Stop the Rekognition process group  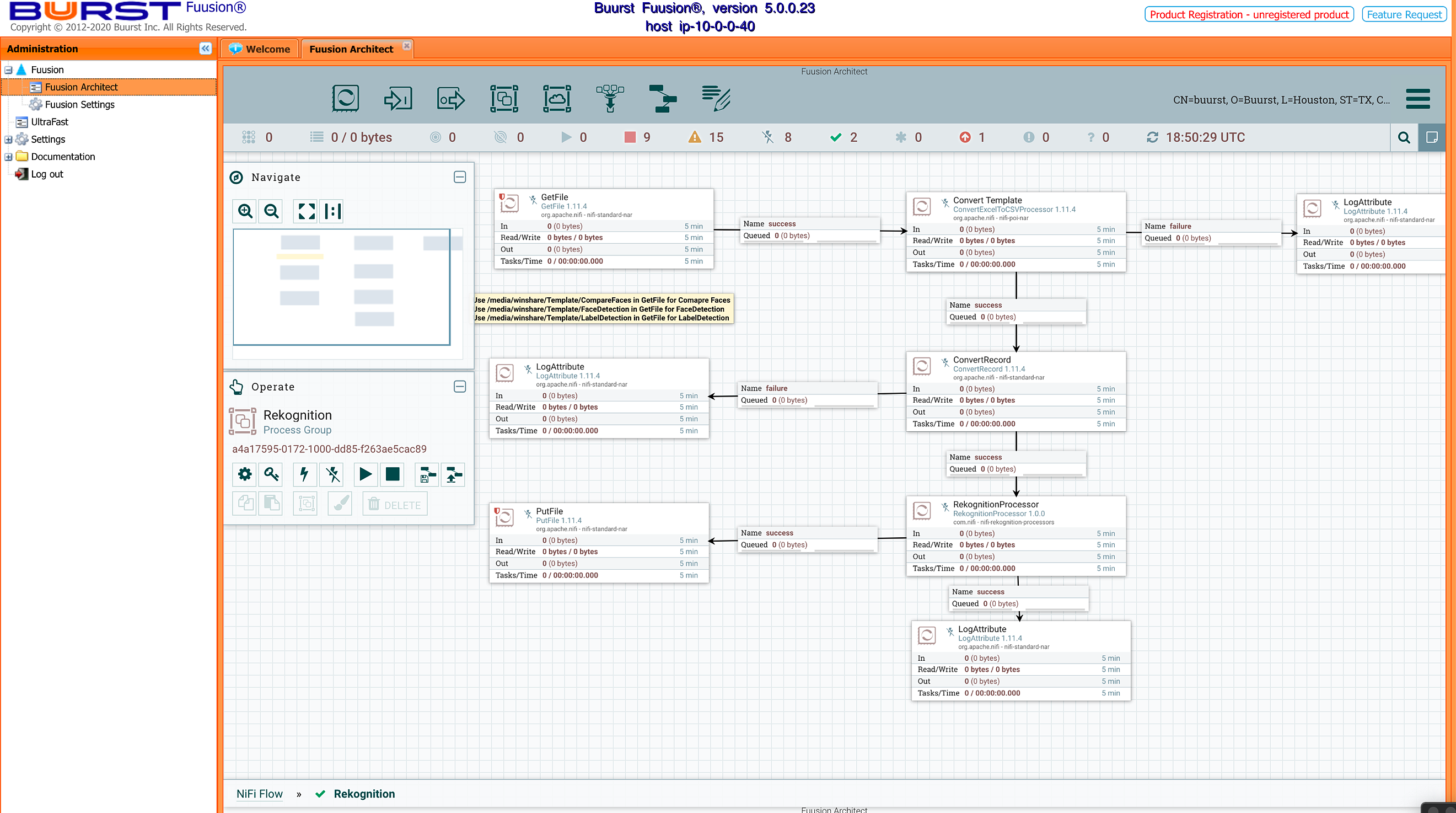(x=393, y=474)
